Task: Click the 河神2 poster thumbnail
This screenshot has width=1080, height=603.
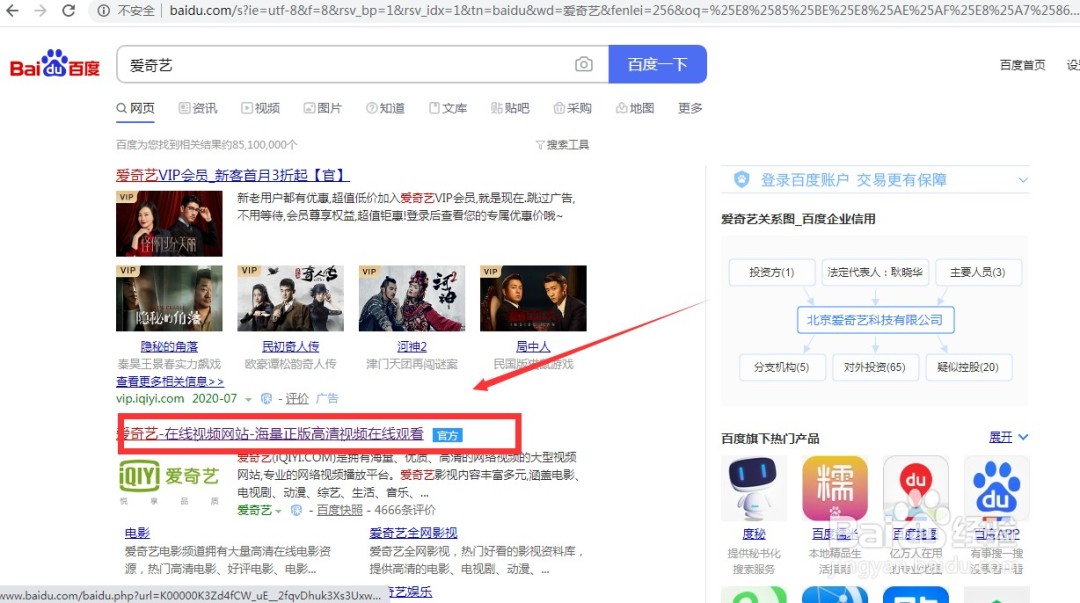Action: (x=412, y=298)
